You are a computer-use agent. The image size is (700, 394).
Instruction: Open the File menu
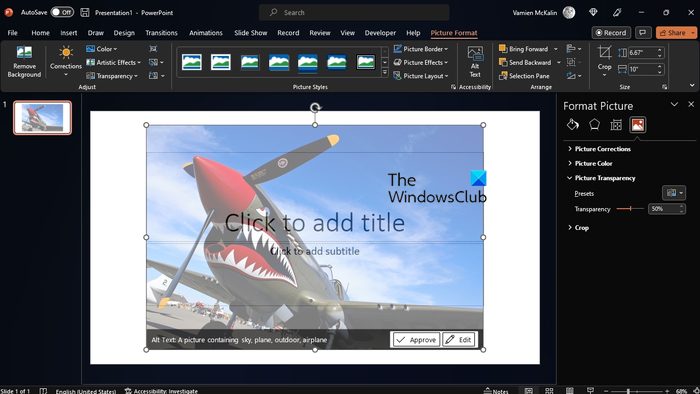click(12, 33)
